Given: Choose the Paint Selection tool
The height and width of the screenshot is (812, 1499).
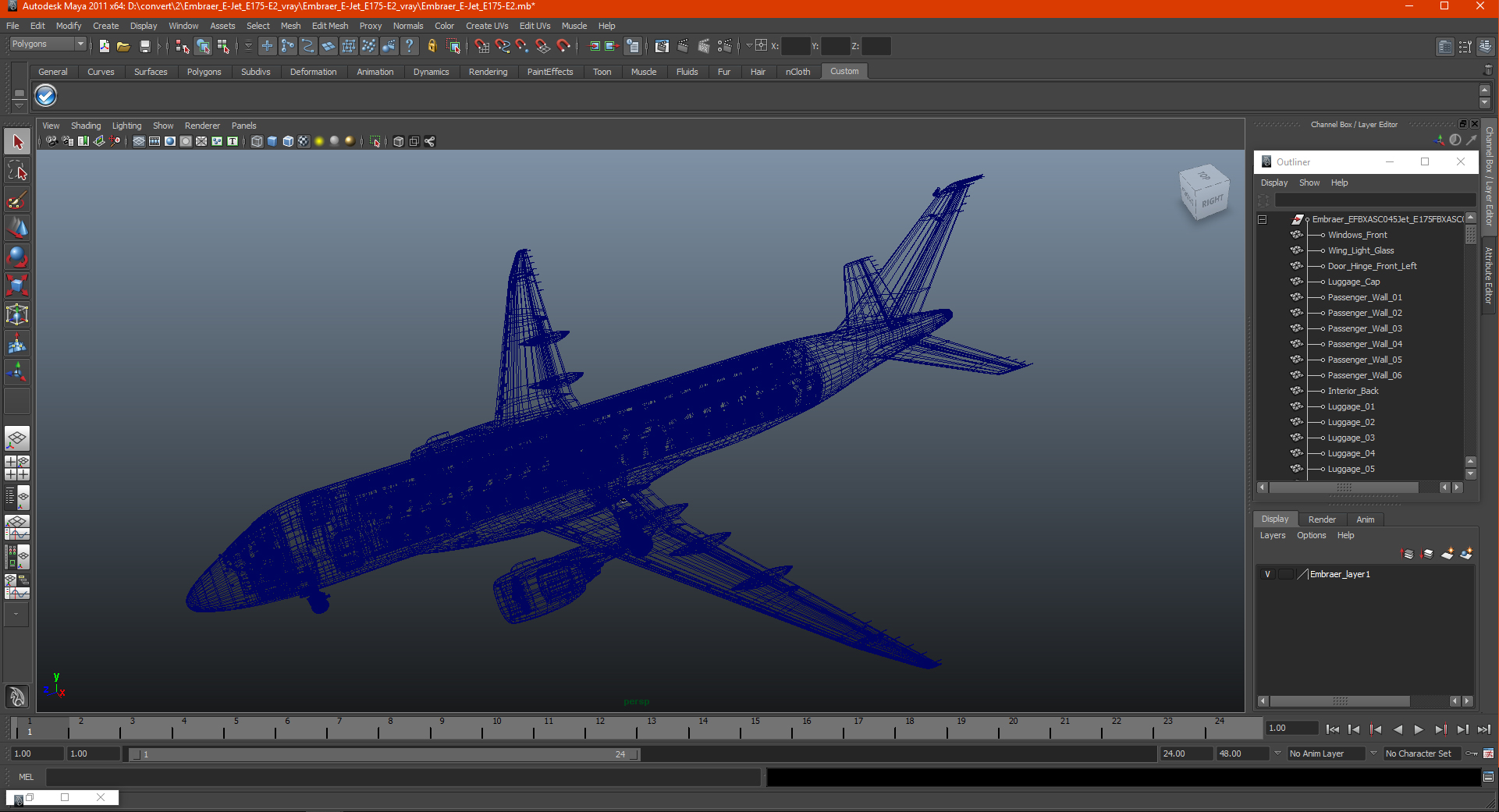Looking at the screenshot, I should [17, 200].
